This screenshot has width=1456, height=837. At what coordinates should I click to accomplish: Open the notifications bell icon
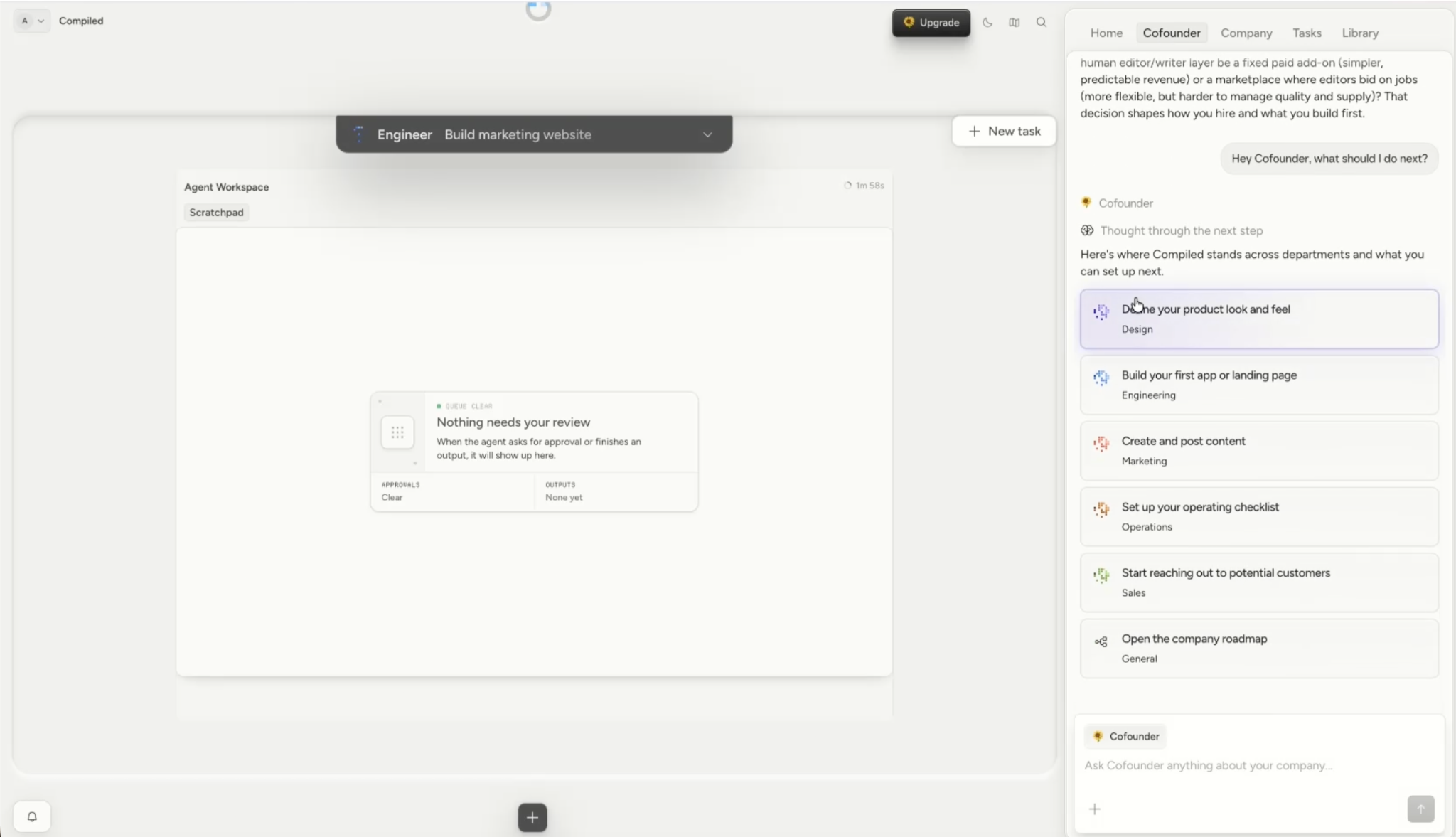pyautogui.click(x=32, y=816)
